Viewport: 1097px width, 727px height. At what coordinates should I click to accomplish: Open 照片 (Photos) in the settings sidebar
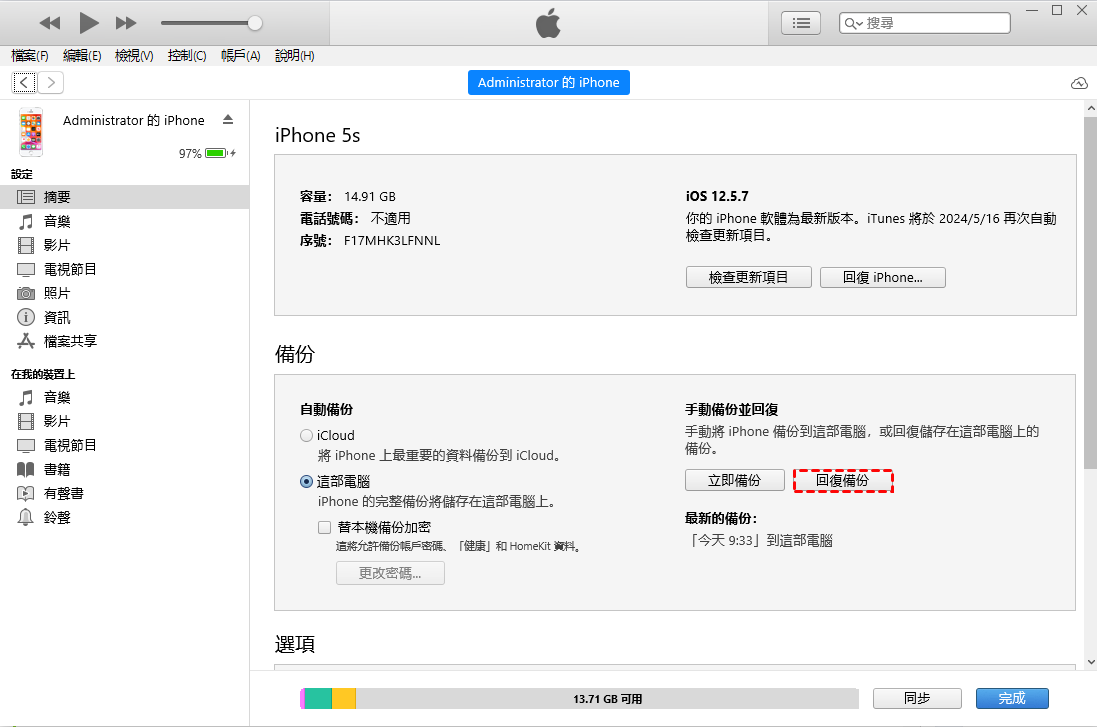click(x=57, y=293)
